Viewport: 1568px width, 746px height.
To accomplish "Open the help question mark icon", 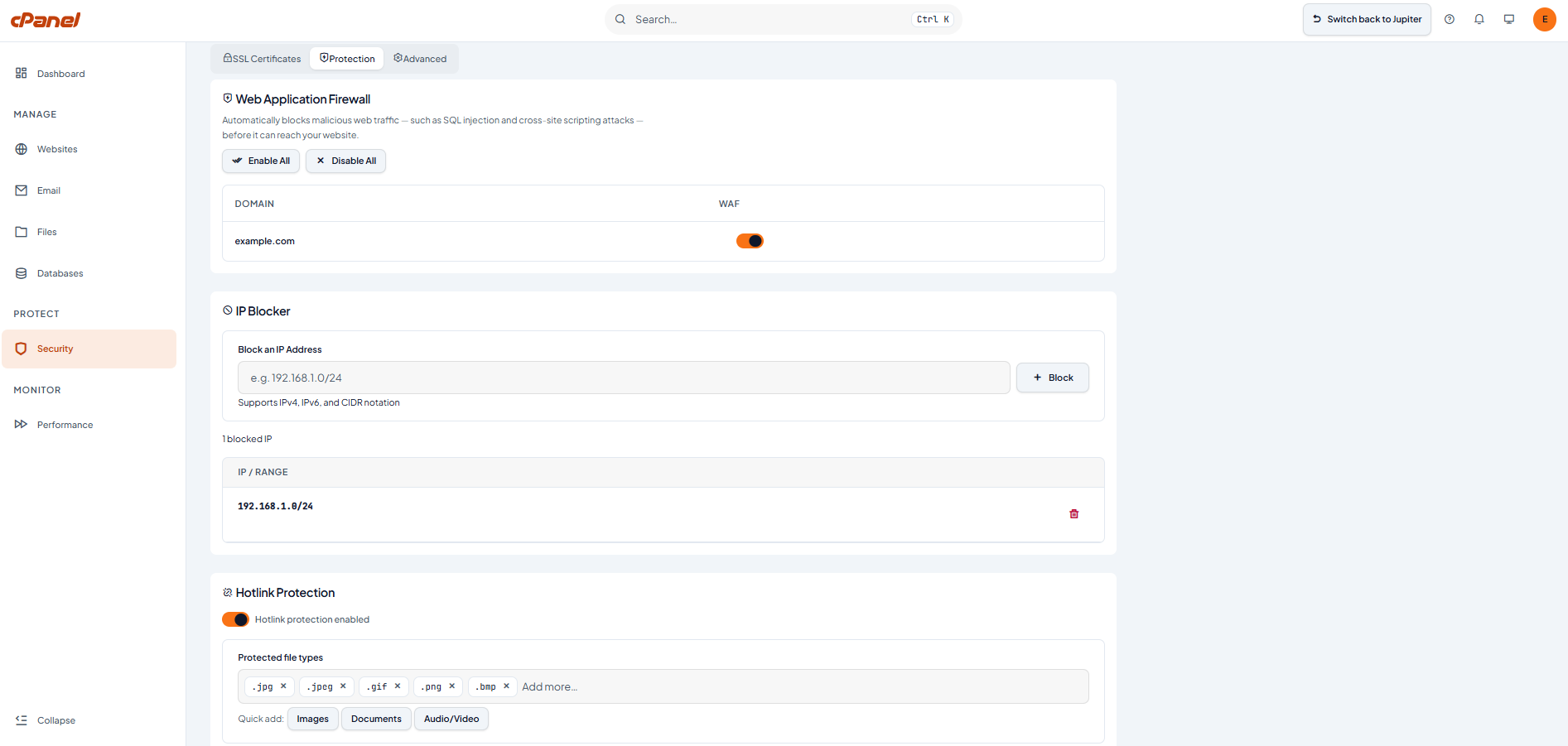I will (x=1450, y=19).
